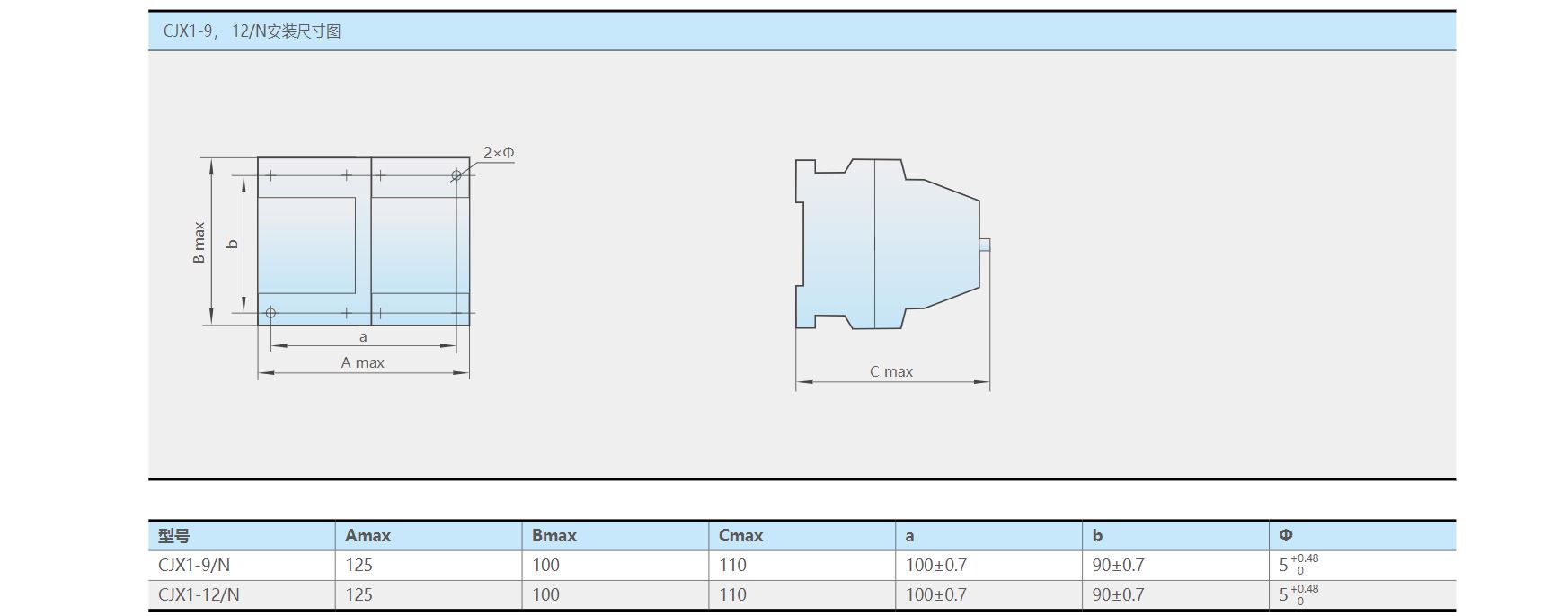
Task: Click the 'Amax' column header
Action: (368, 536)
